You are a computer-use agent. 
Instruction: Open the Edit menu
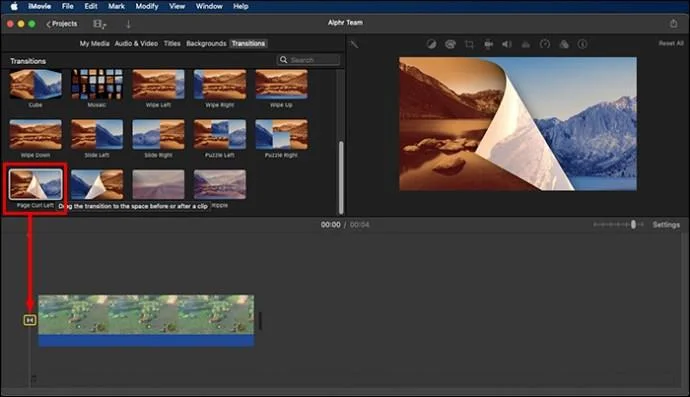[x=91, y=6]
